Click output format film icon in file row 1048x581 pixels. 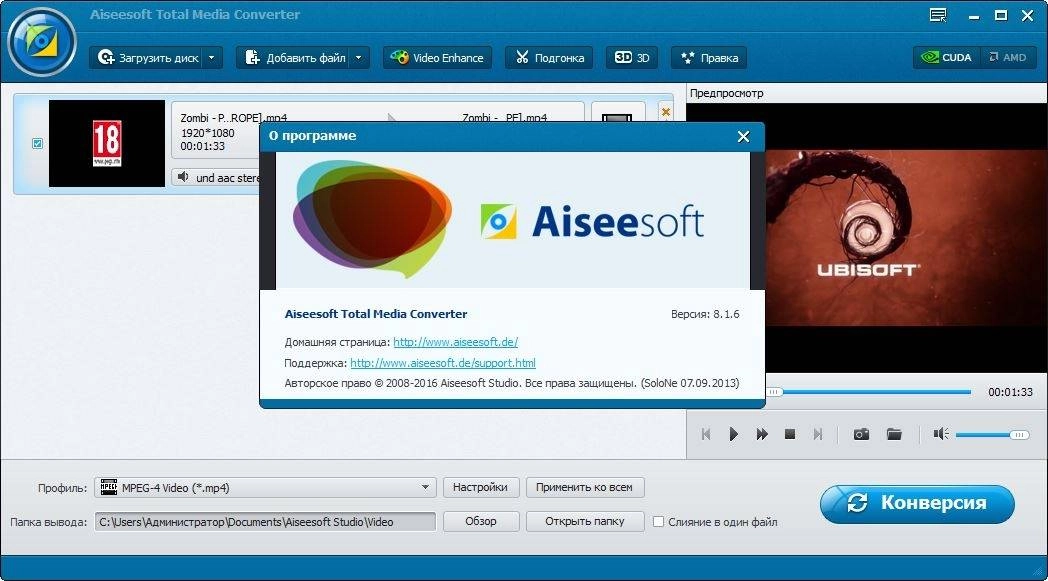(618, 116)
